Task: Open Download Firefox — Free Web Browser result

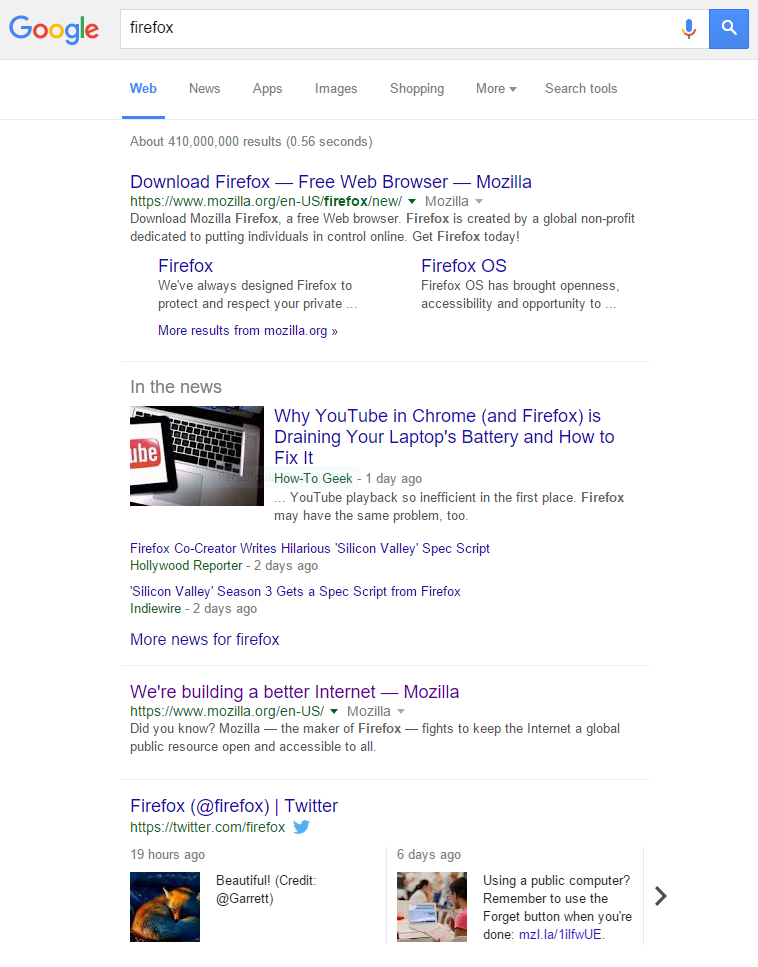Action: point(331,182)
